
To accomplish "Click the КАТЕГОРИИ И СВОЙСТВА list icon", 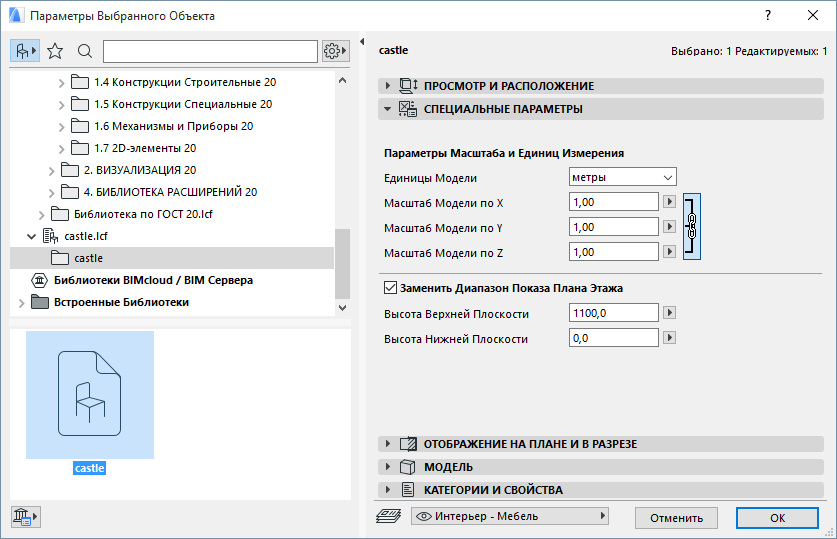I will tap(408, 490).
